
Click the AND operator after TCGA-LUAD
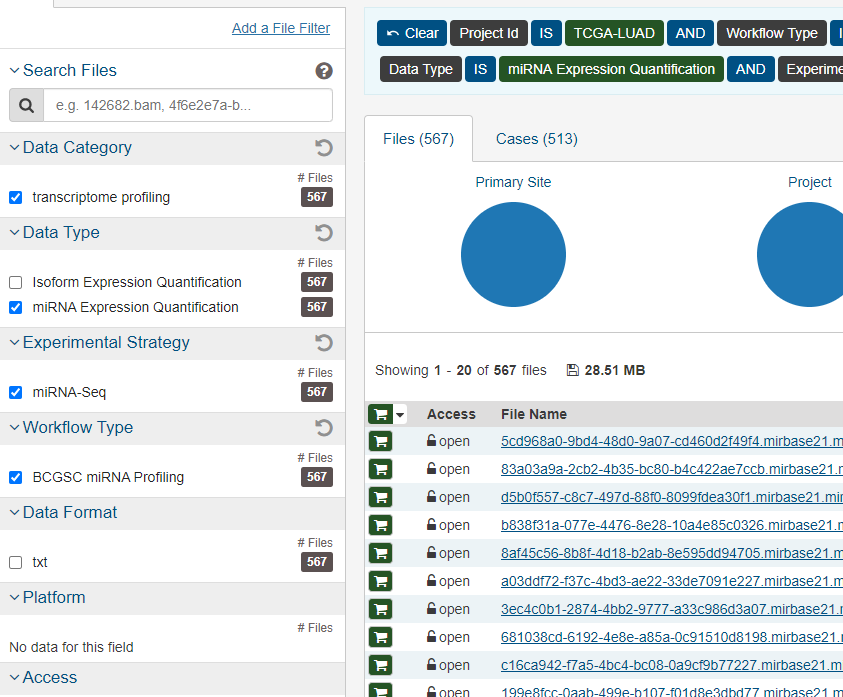690,33
